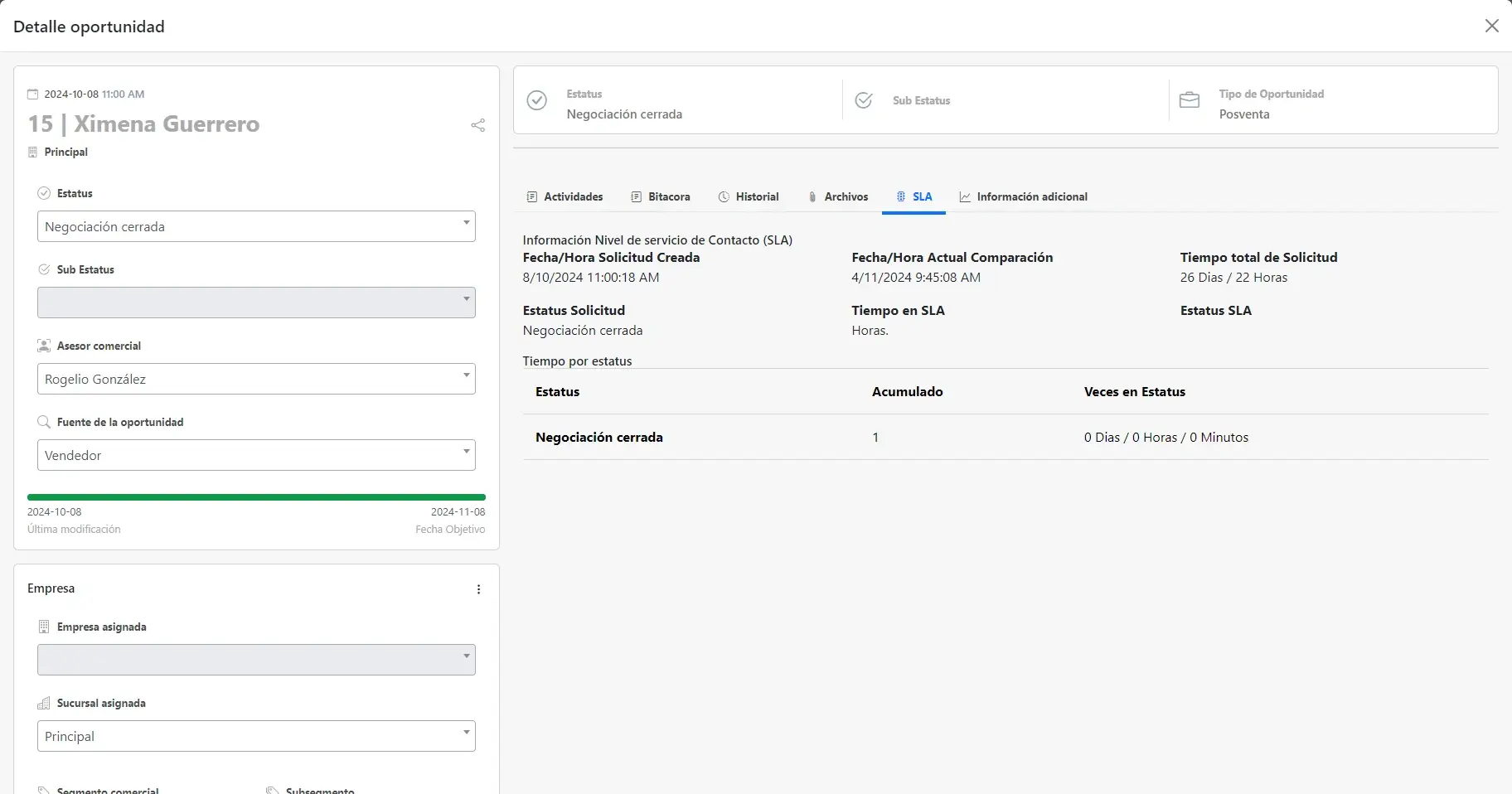Image resolution: width=1512 pixels, height=794 pixels.
Task: Click the paperclip icon of Archivos tab
Action: (x=812, y=197)
